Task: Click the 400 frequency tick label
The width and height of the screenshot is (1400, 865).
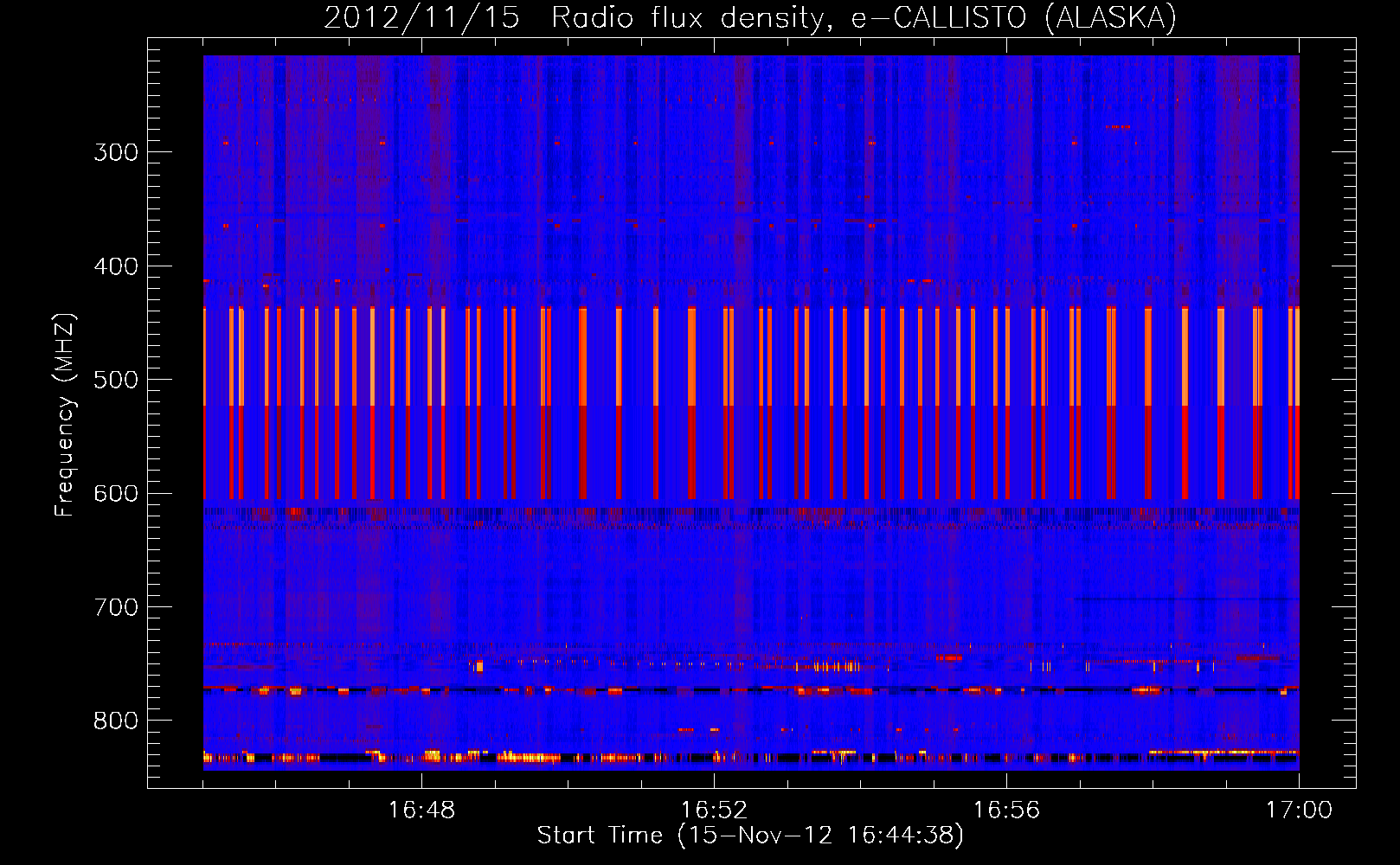Action: coord(116,266)
